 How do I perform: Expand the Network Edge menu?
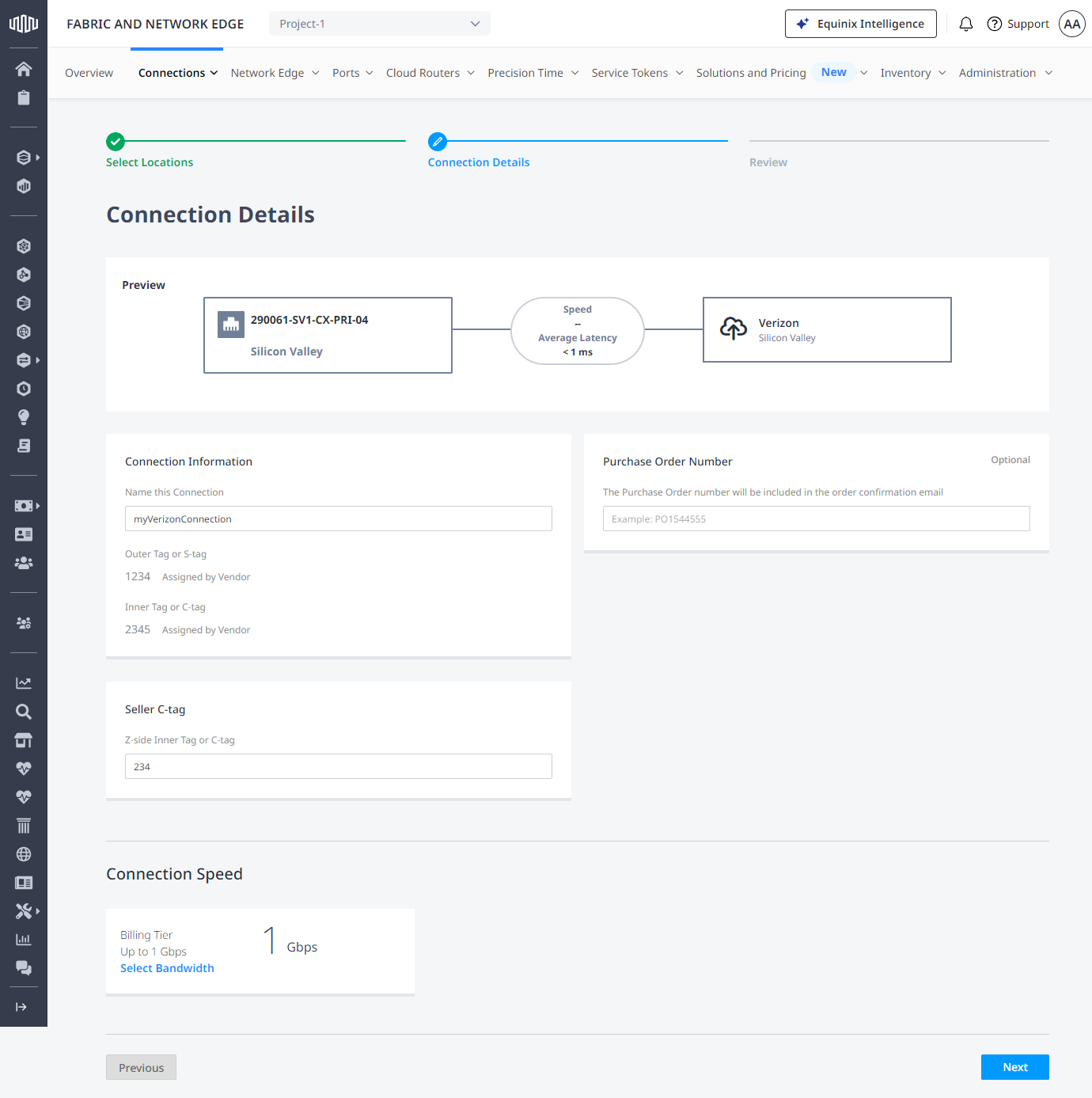click(275, 73)
